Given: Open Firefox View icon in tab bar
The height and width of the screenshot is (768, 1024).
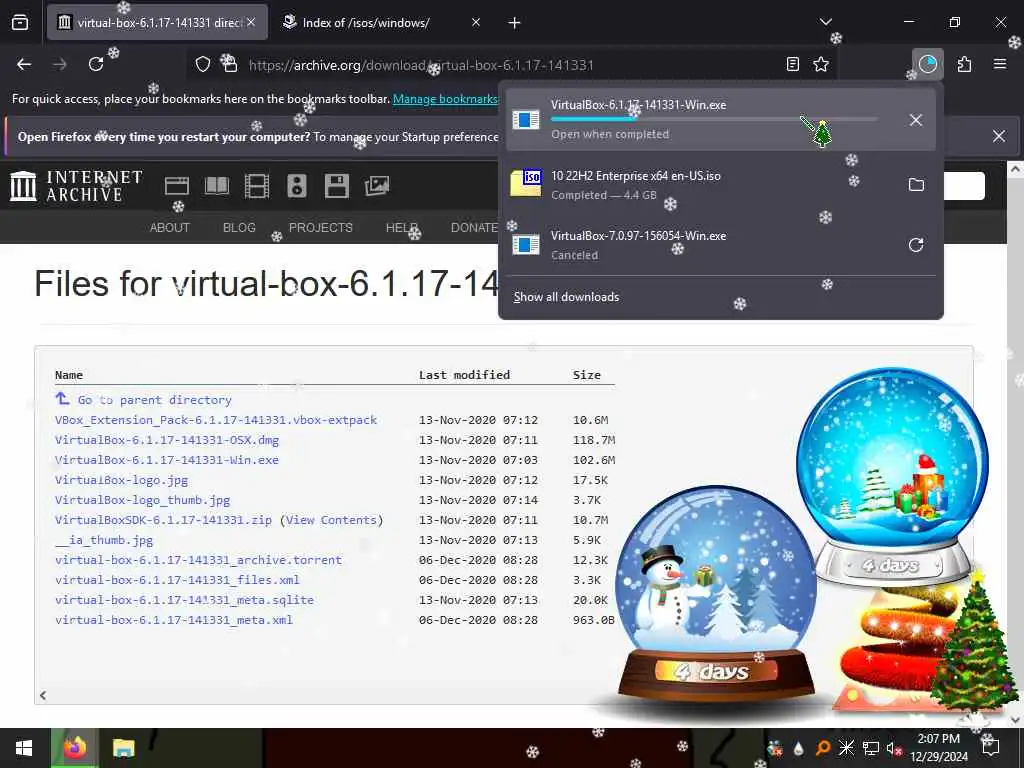Looking at the screenshot, I should 20,23.
